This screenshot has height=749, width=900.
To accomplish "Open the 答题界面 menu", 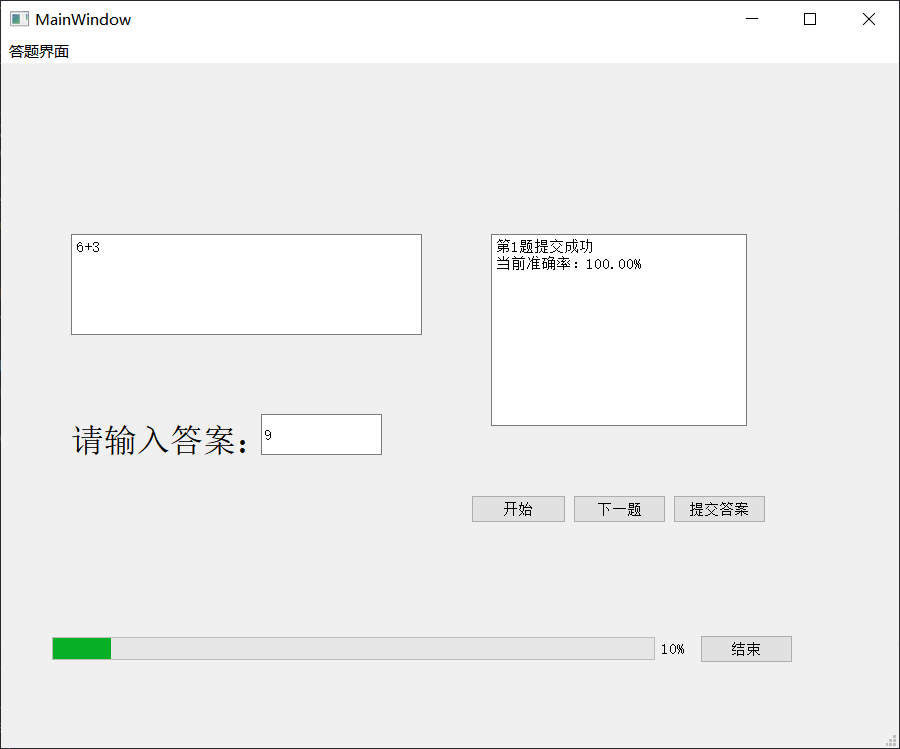I will [x=38, y=50].
